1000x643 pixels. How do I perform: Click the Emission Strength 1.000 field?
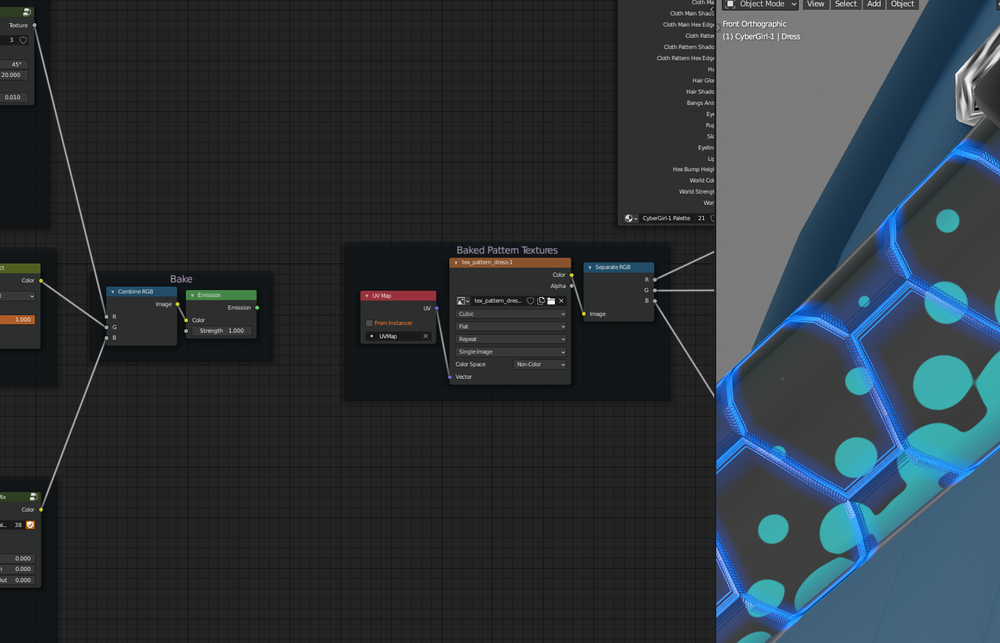click(221, 331)
